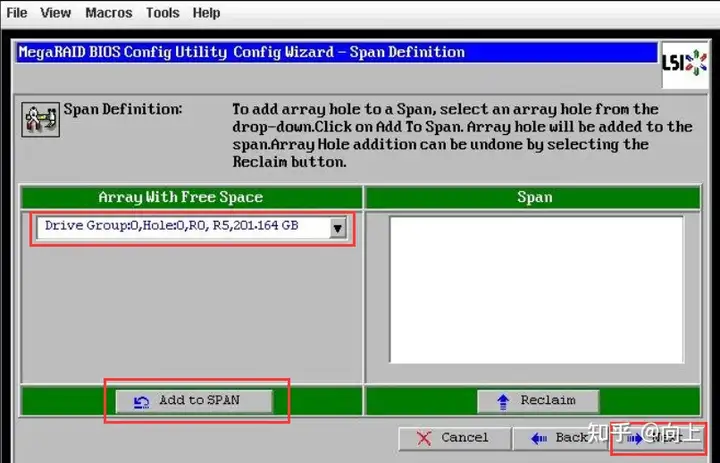Screen dimensions: 720x463
Task: Open the Help menu
Action: (206, 13)
